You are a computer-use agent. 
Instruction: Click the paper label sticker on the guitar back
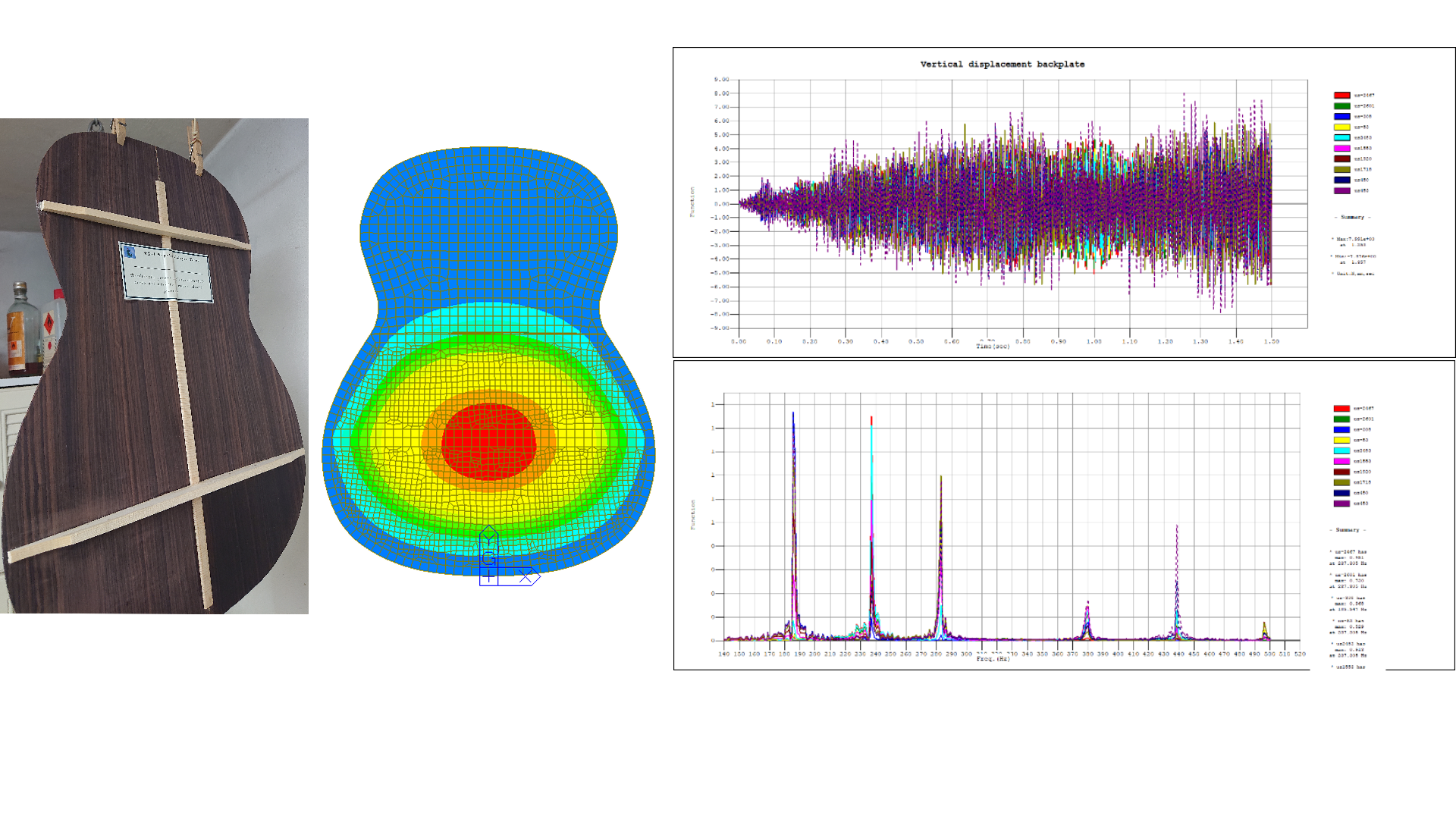[166, 271]
